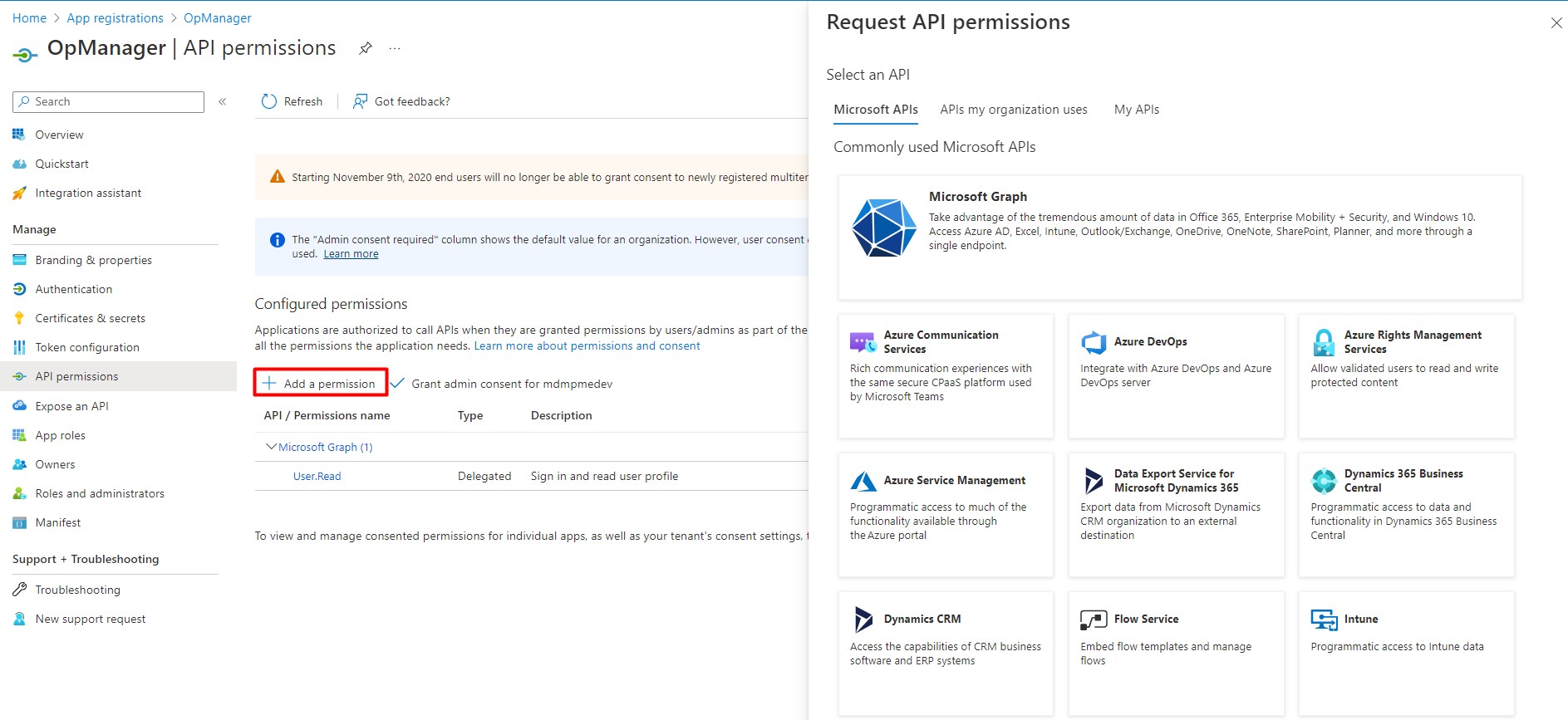Click the Flow Service icon

coord(1094,620)
